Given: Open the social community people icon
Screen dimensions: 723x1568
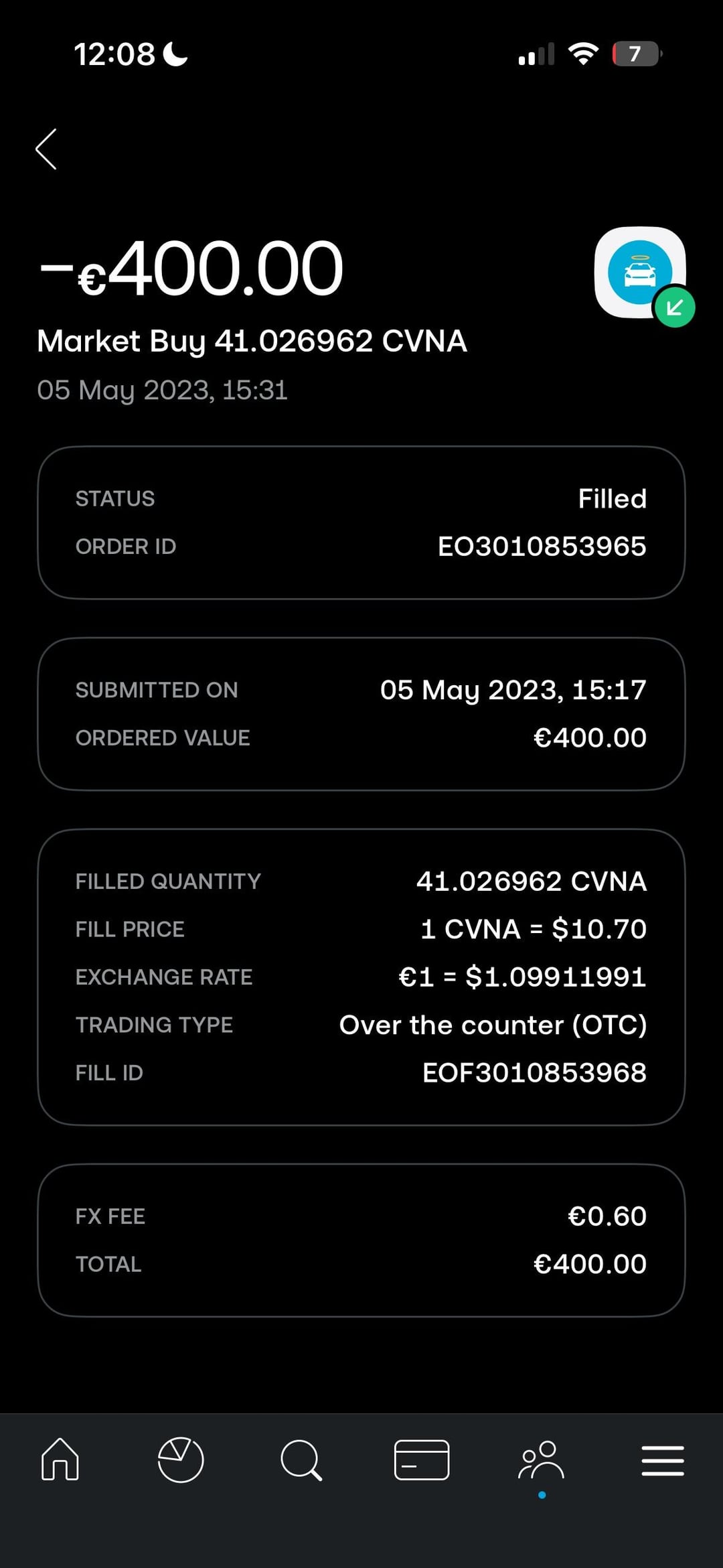Looking at the screenshot, I should 542,1461.
